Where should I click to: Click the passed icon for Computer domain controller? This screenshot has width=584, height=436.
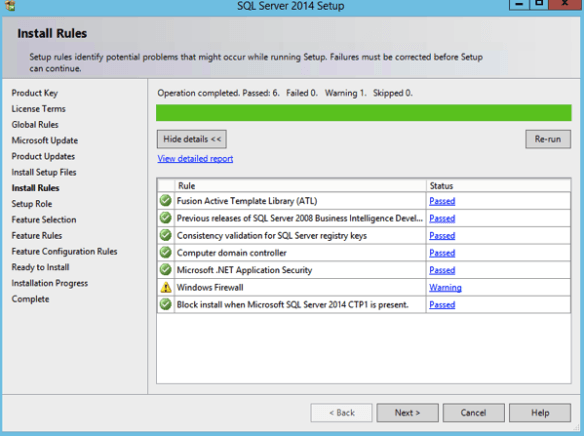(x=165, y=252)
